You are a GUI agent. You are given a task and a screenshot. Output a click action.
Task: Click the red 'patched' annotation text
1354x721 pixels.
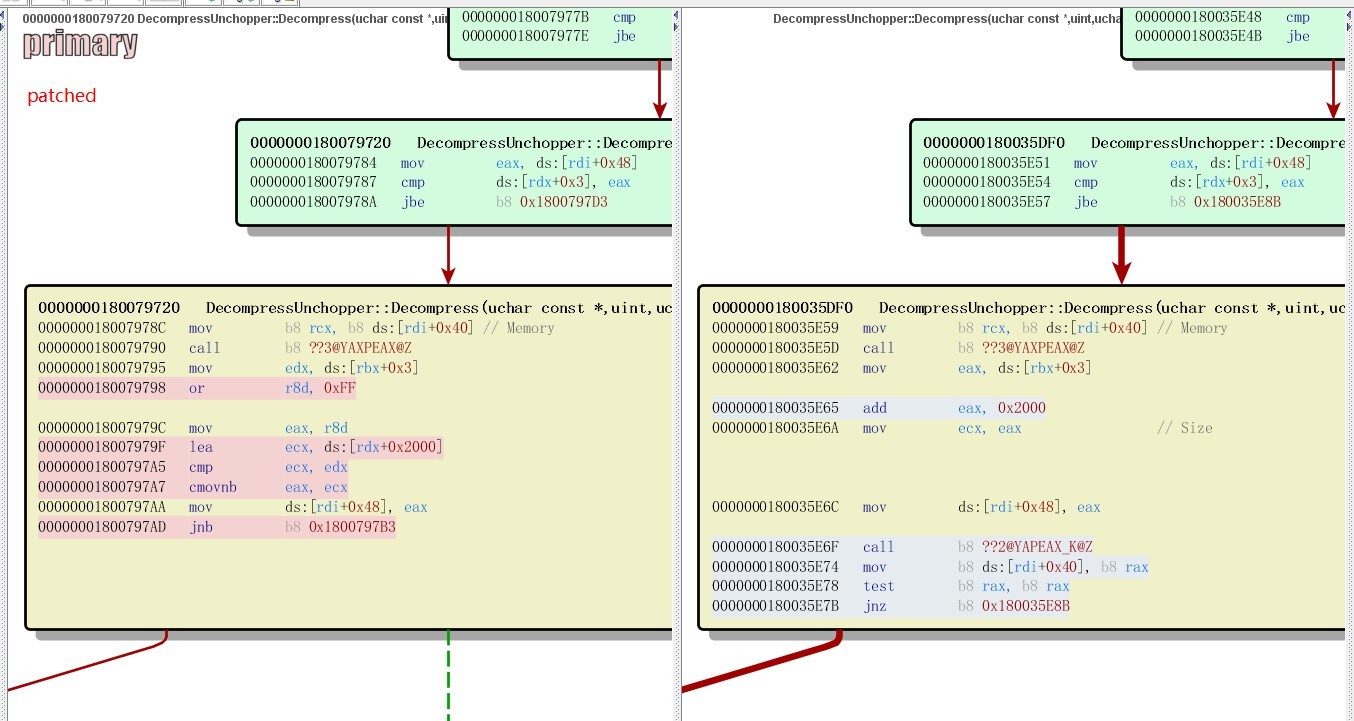(x=62, y=95)
